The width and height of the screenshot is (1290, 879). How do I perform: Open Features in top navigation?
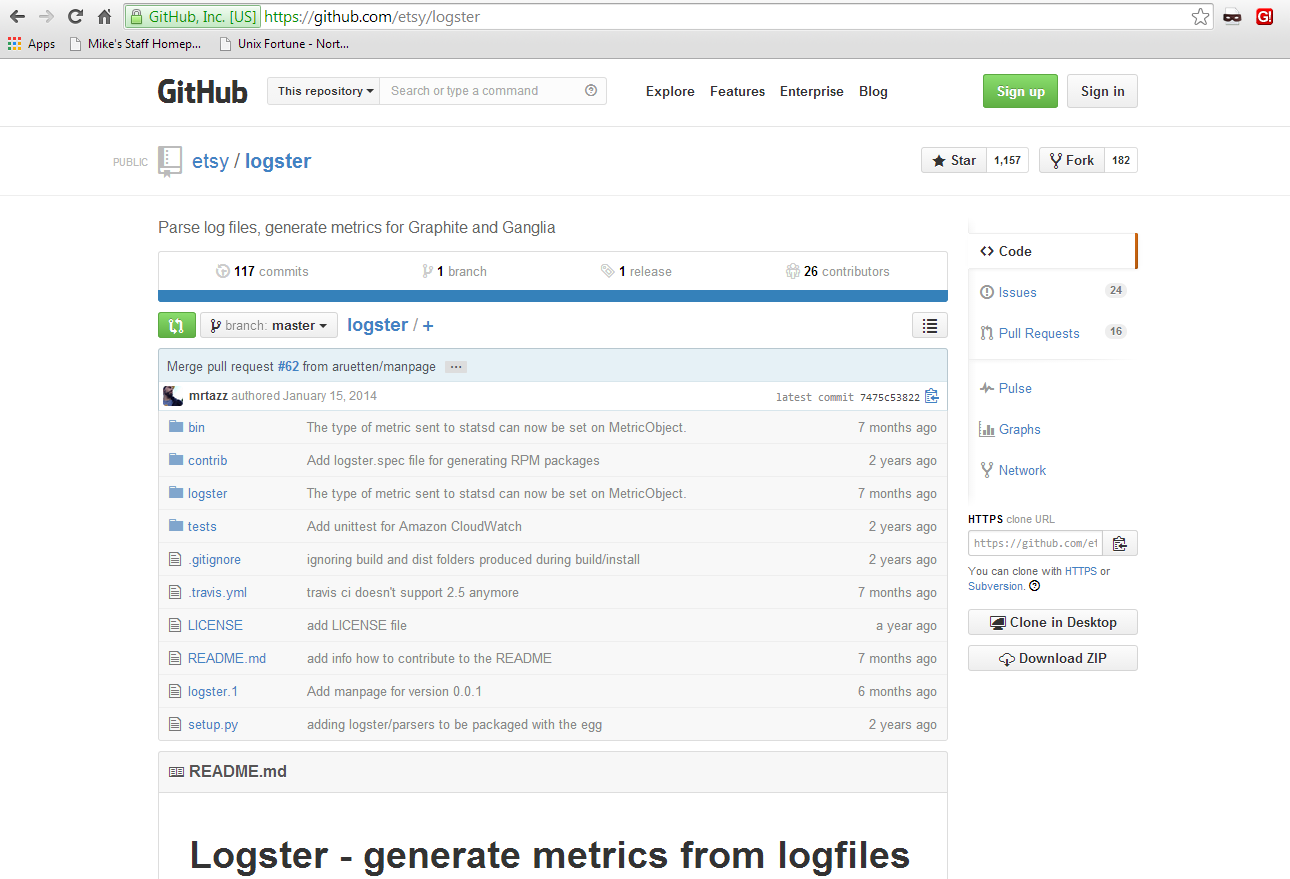point(737,91)
